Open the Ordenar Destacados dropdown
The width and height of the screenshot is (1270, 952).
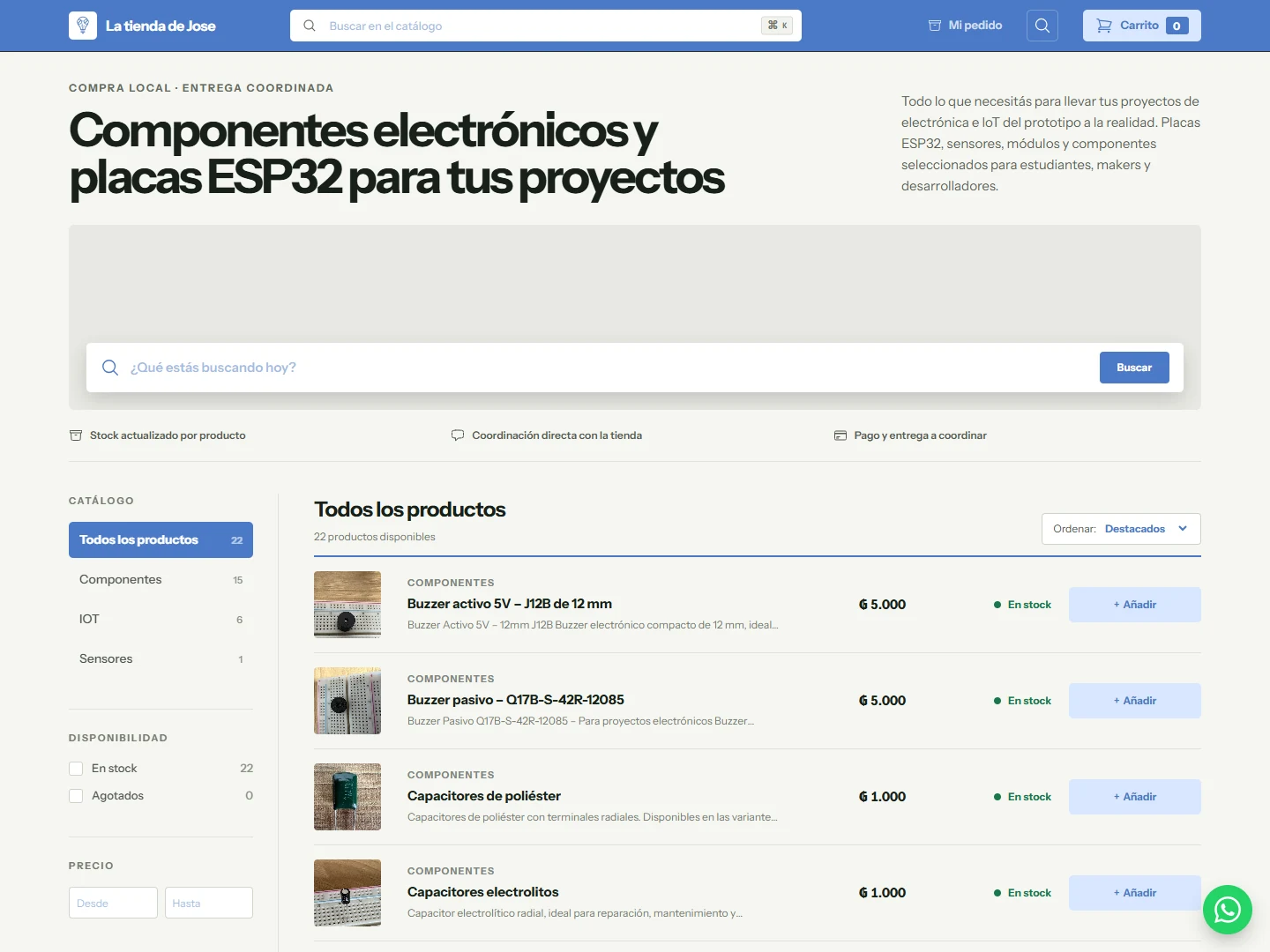click(x=1121, y=529)
